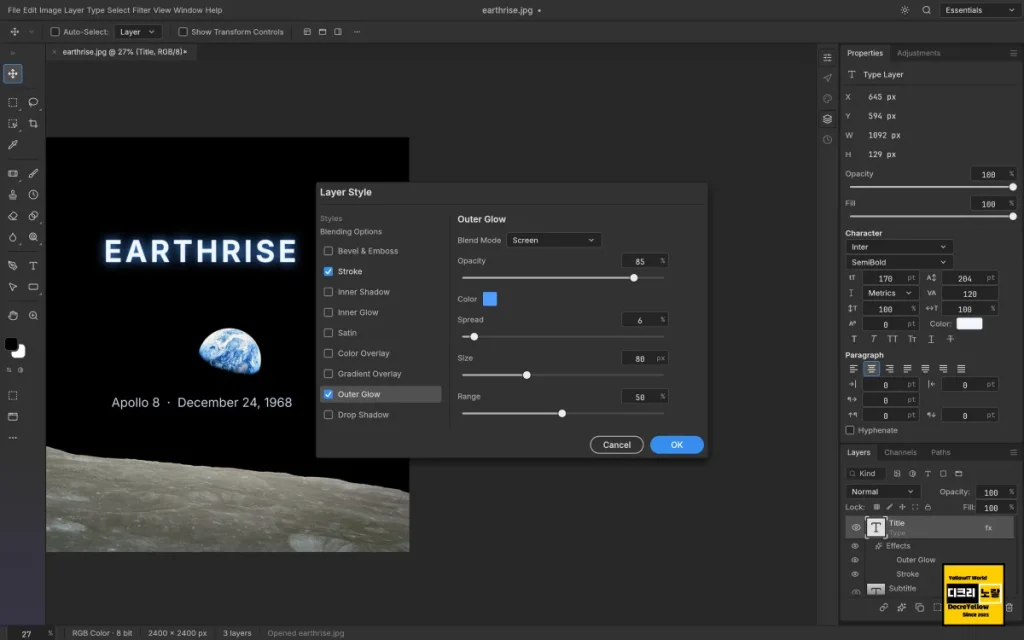The height and width of the screenshot is (640, 1024).
Task: Select the Hand tool
Action: [12, 315]
